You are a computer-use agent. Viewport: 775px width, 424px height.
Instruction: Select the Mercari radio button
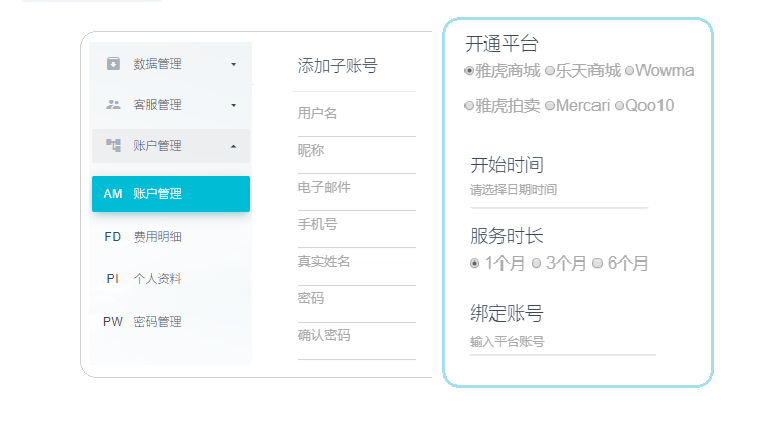(x=550, y=105)
